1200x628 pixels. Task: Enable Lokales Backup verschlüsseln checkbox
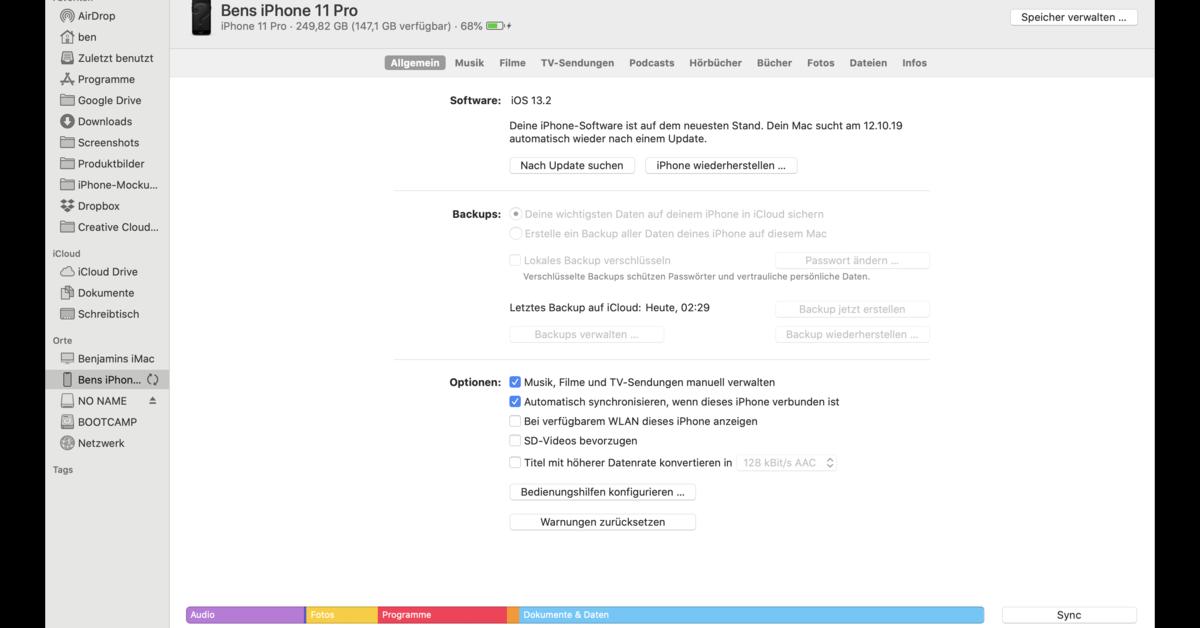(x=515, y=260)
